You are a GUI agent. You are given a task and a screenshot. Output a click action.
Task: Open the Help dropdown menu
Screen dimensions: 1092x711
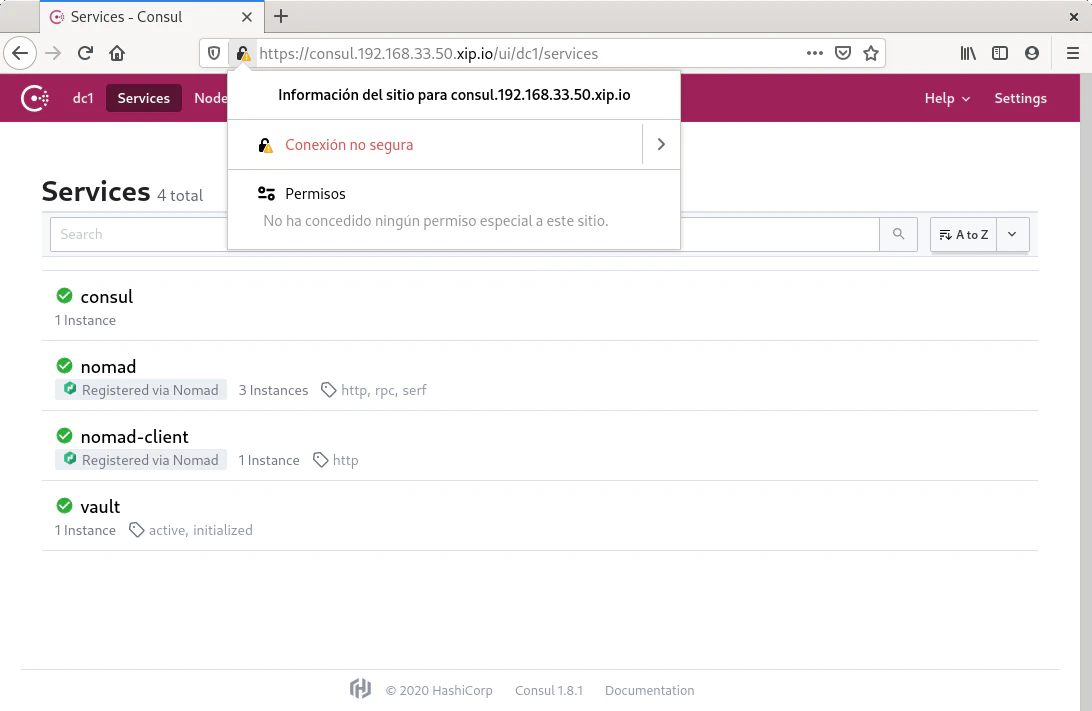[x=946, y=98]
